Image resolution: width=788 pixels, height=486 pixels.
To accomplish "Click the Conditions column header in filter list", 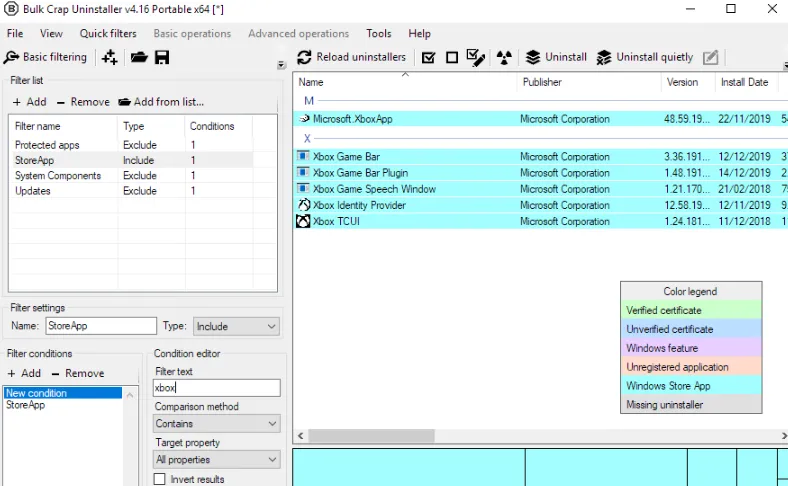I will (x=218, y=126).
